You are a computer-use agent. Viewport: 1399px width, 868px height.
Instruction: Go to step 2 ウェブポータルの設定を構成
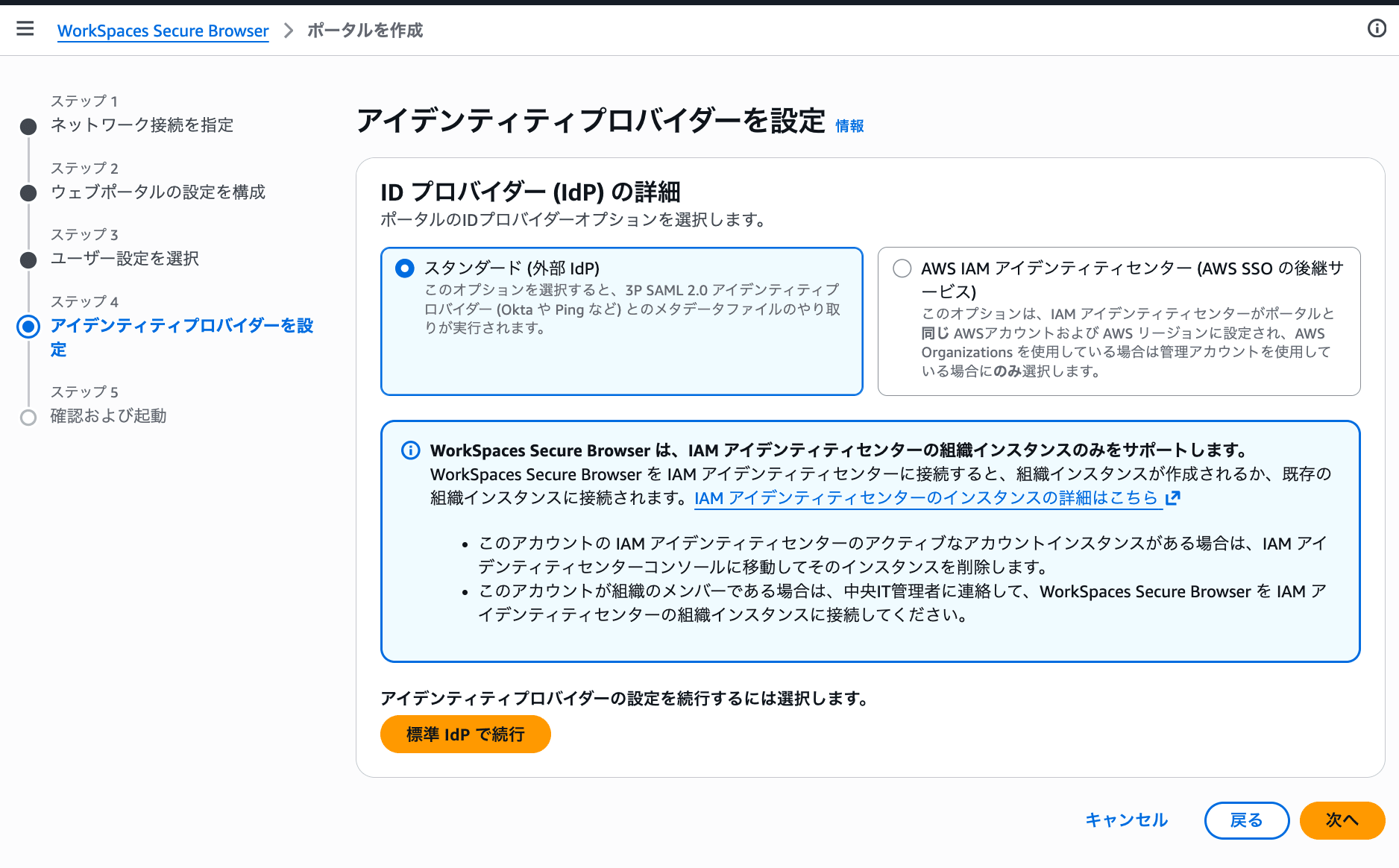tap(157, 192)
